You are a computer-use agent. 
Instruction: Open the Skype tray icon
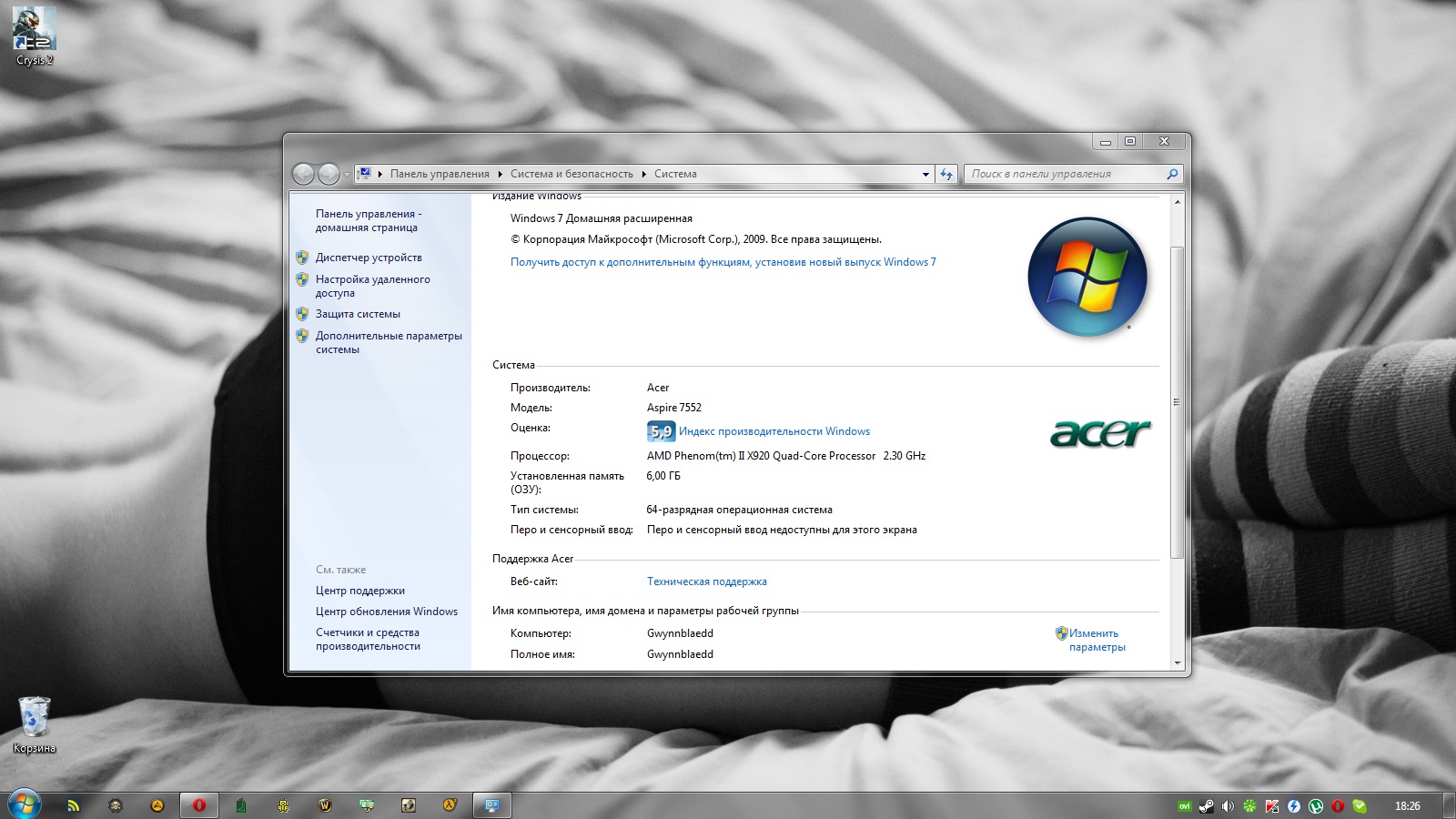pyautogui.click(x=1360, y=806)
